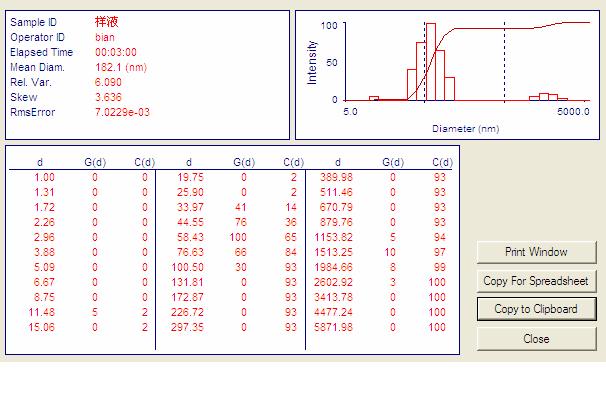This screenshot has width=606, height=401.
Task: Select the Skew value 3.636
Action: click(108, 97)
